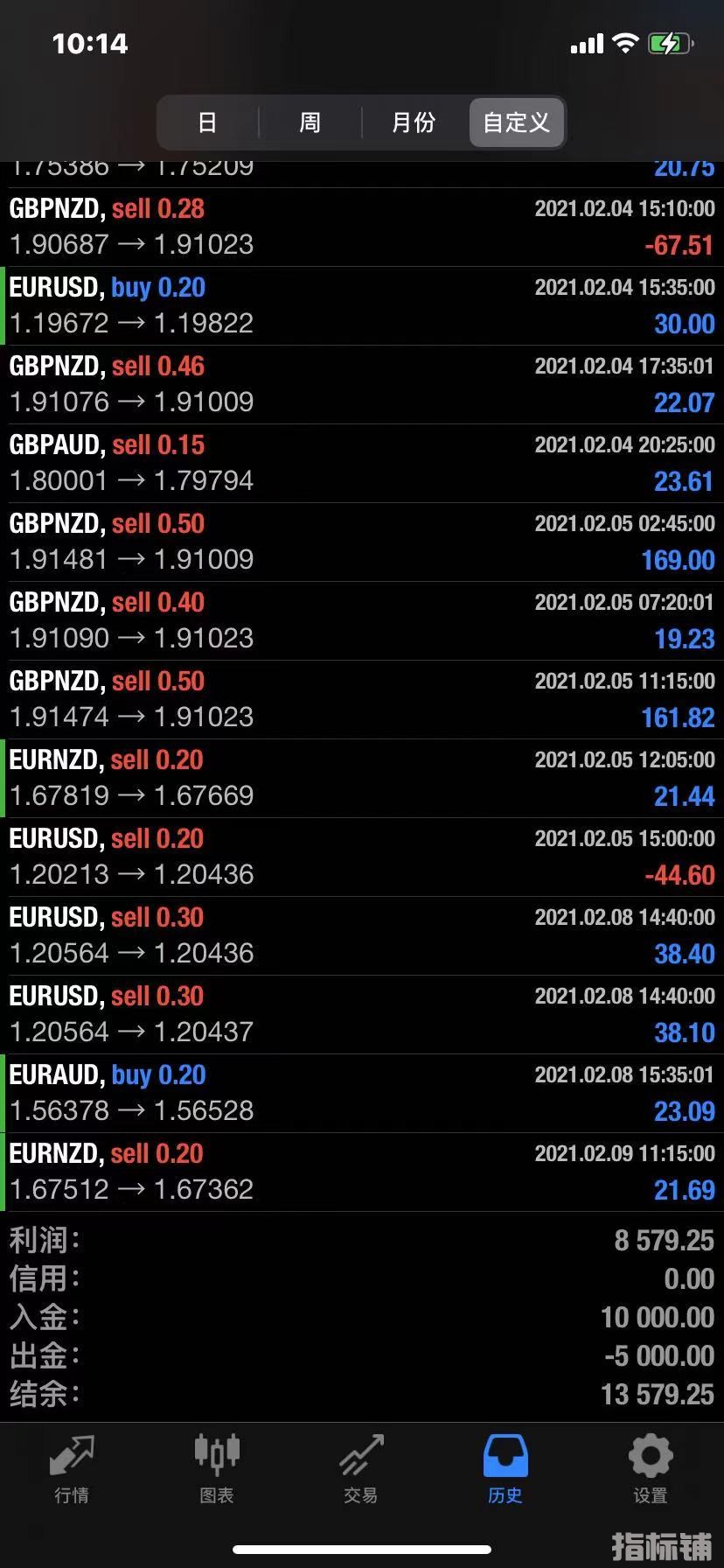Image resolution: width=724 pixels, height=1568 pixels.
Task: Tap EURUSD sell 0.20 trade losing -44.60
Action: (362, 857)
